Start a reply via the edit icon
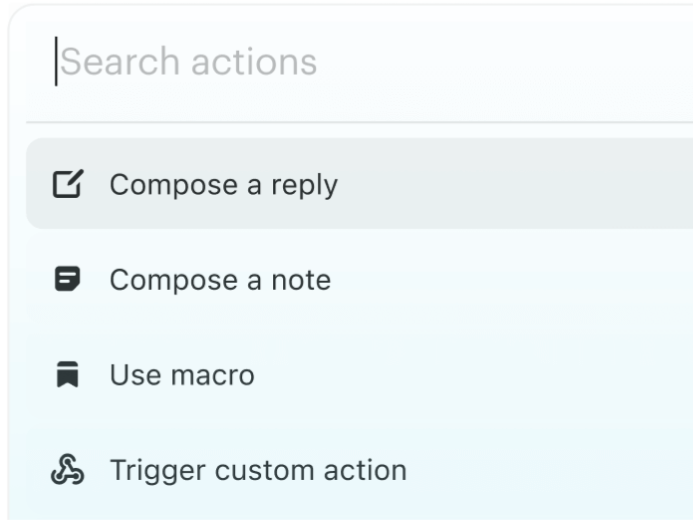The height and width of the screenshot is (520, 700). [x=67, y=184]
